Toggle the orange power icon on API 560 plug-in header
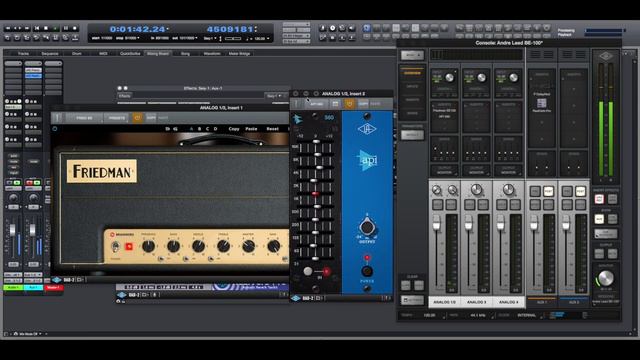The height and width of the screenshot is (360, 640). point(349,104)
